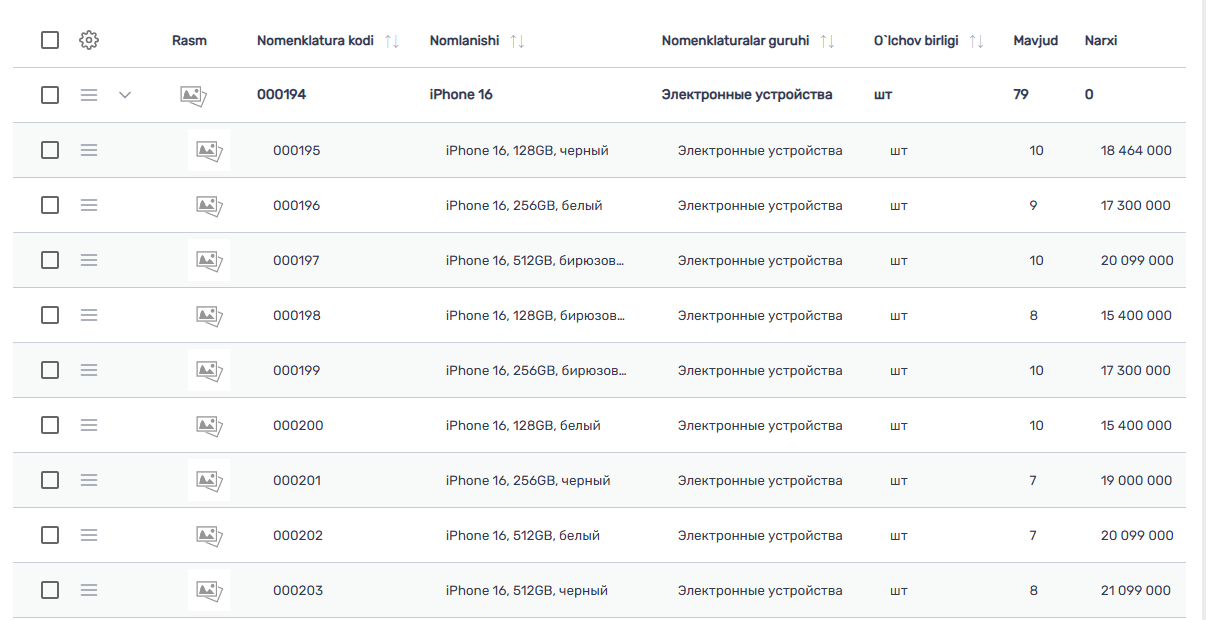Toggle select-all checkbox in header
The image size is (1206, 620).
point(50,40)
